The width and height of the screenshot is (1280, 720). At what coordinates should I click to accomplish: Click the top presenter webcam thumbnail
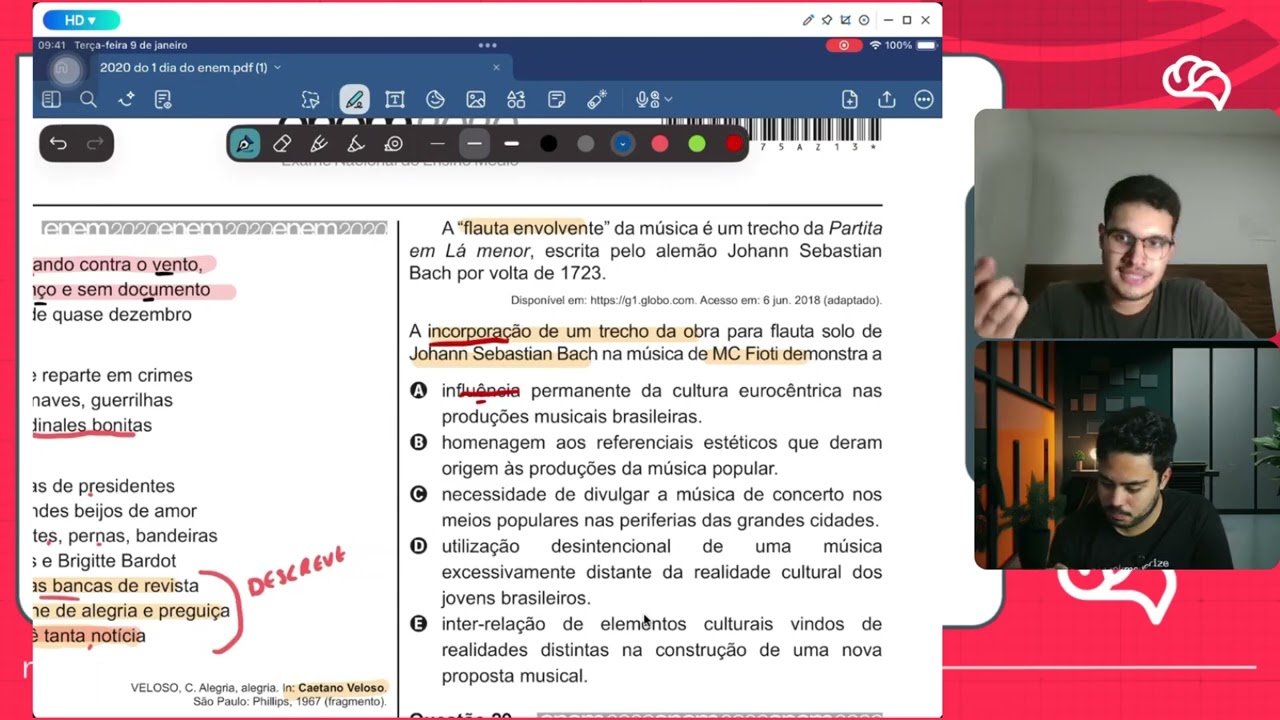1127,224
